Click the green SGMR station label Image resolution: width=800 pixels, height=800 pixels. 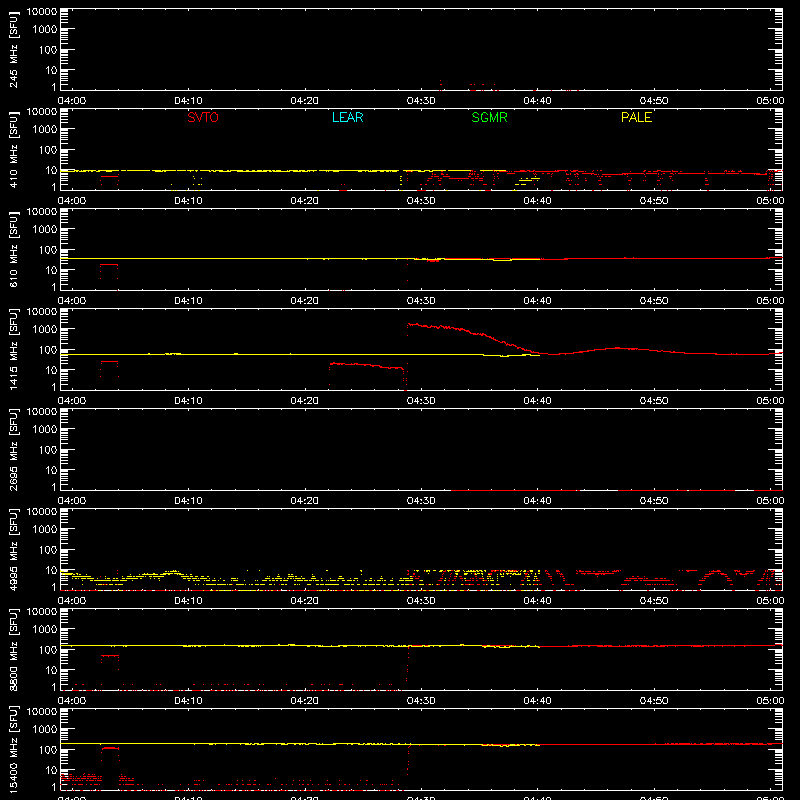[x=489, y=117]
